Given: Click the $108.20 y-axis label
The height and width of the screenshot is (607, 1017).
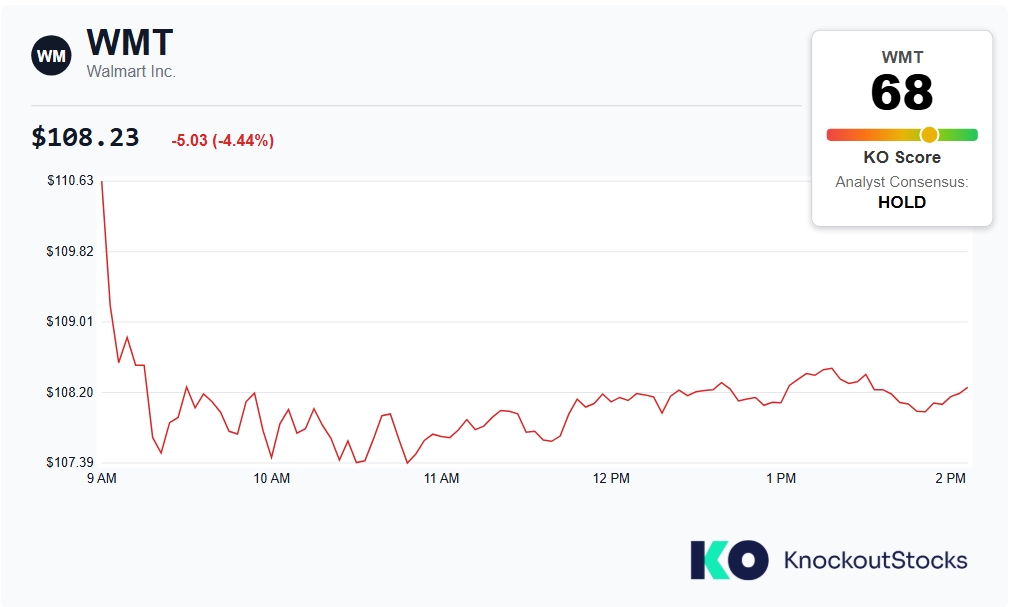Looking at the screenshot, I should (x=70, y=392).
